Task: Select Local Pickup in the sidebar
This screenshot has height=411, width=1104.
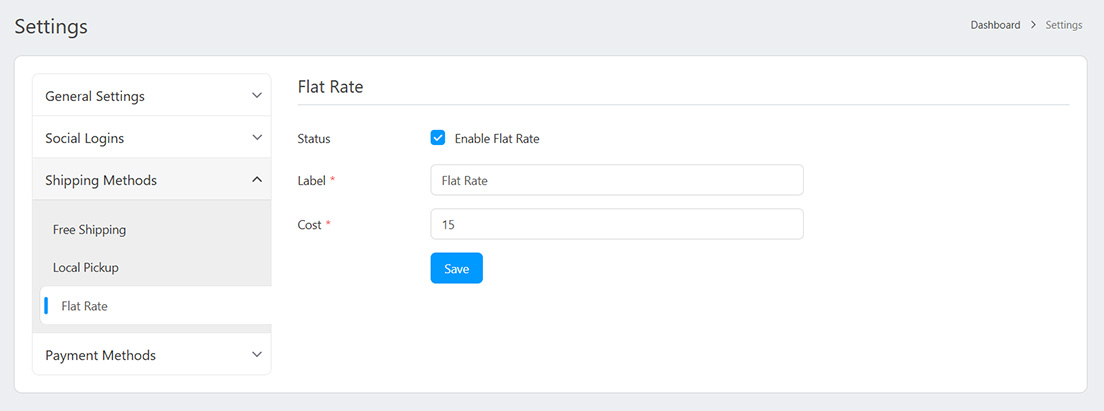Action: [86, 268]
